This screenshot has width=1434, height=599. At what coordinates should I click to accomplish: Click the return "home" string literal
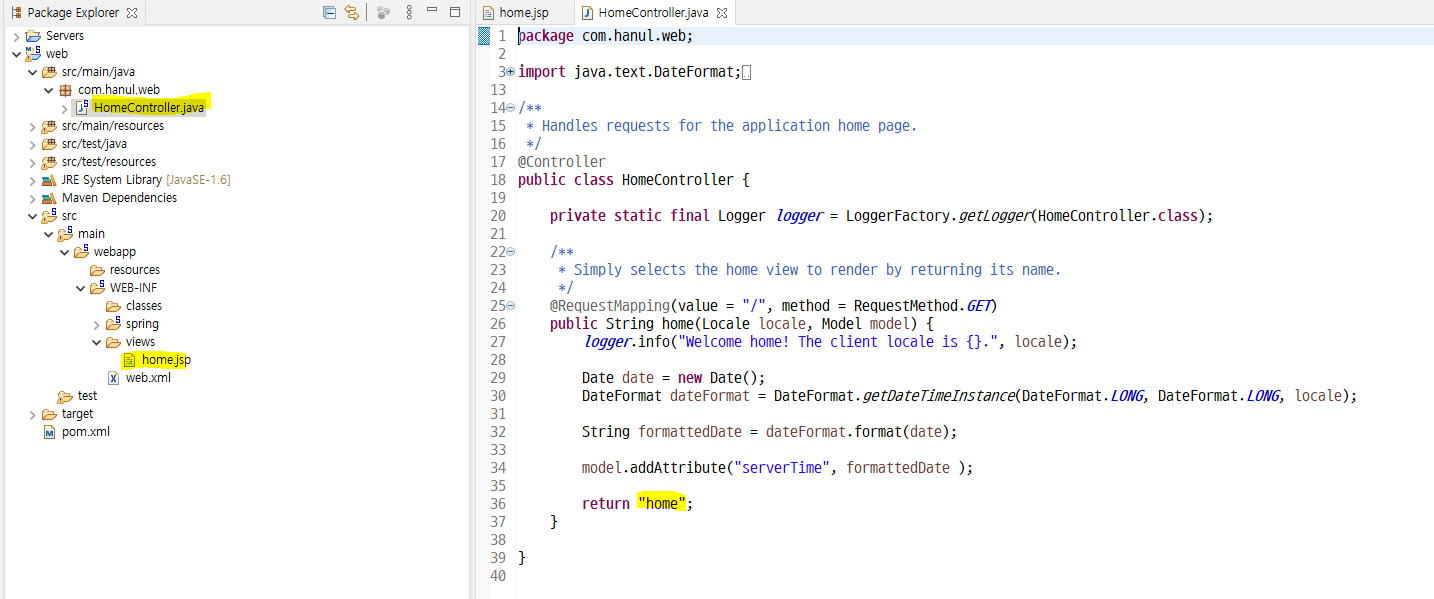pyautogui.click(x=662, y=504)
